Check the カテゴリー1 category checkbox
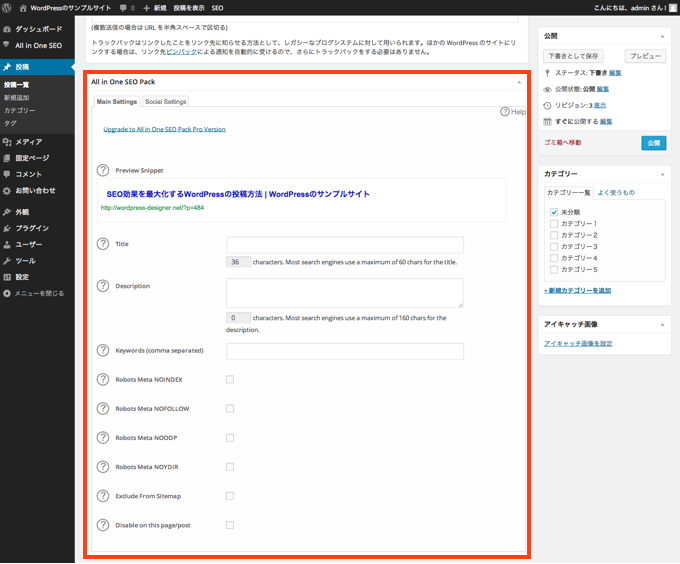The image size is (680, 564). (x=554, y=224)
